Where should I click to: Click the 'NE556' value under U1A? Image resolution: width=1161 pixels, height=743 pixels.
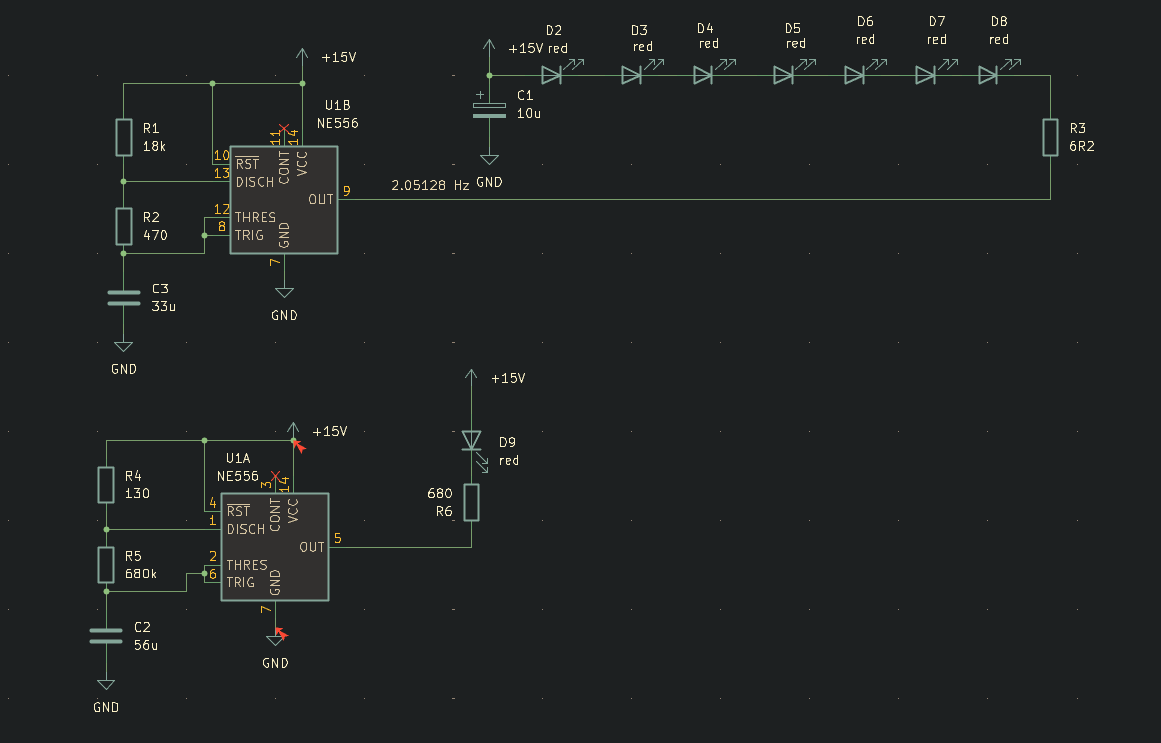coord(238,476)
